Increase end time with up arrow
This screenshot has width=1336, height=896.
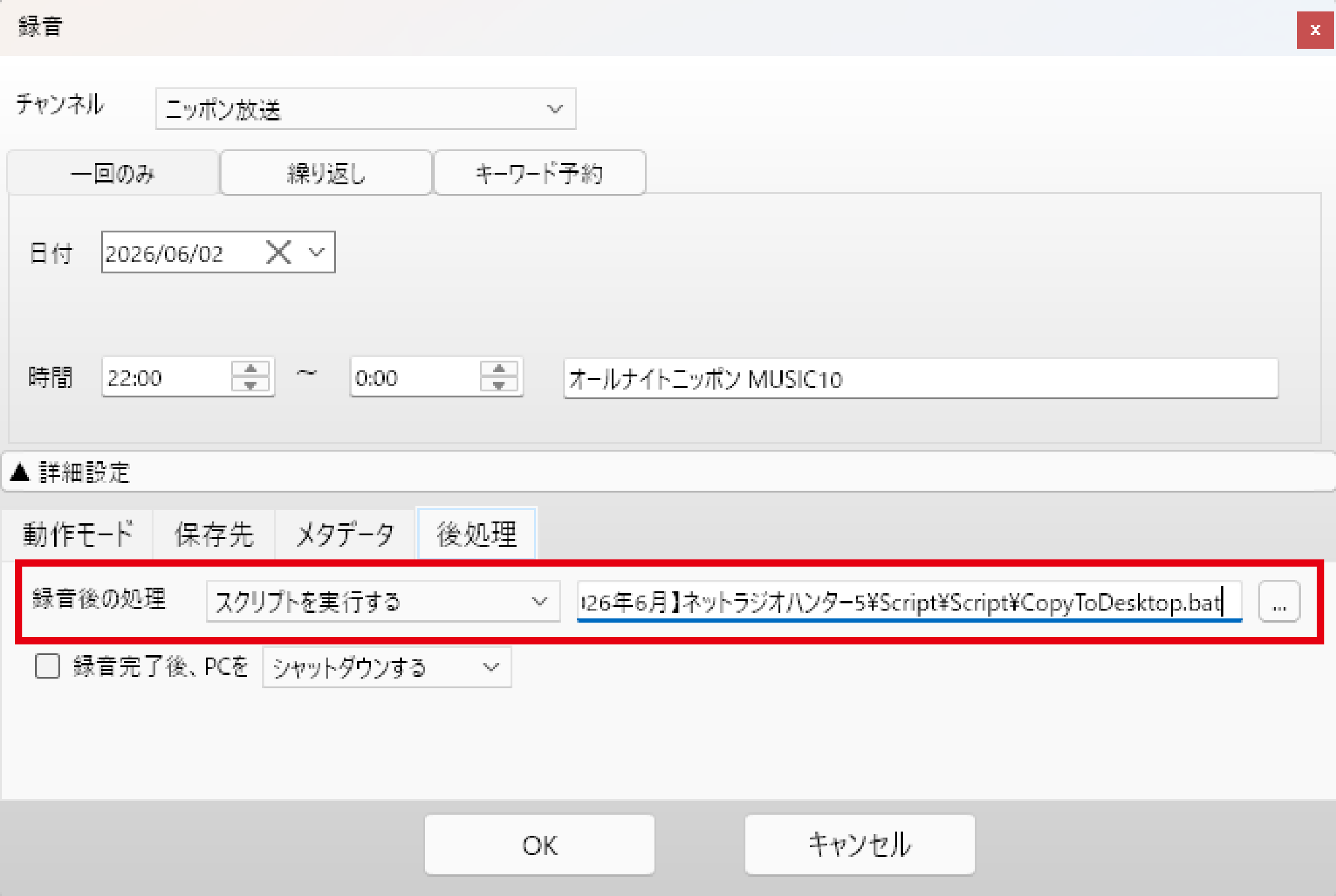pos(499,369)
